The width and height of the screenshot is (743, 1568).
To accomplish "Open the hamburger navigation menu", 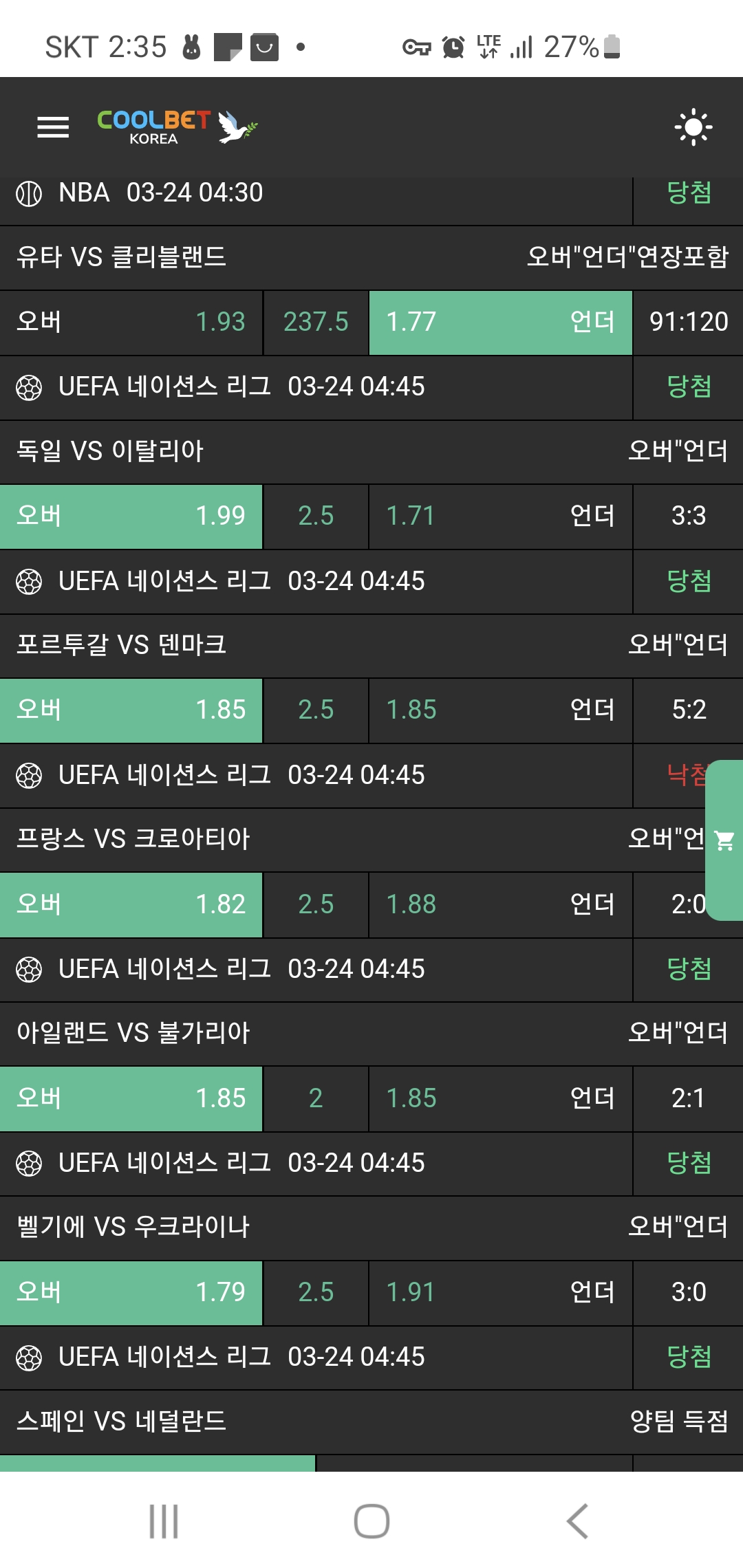I will (53, 127).
